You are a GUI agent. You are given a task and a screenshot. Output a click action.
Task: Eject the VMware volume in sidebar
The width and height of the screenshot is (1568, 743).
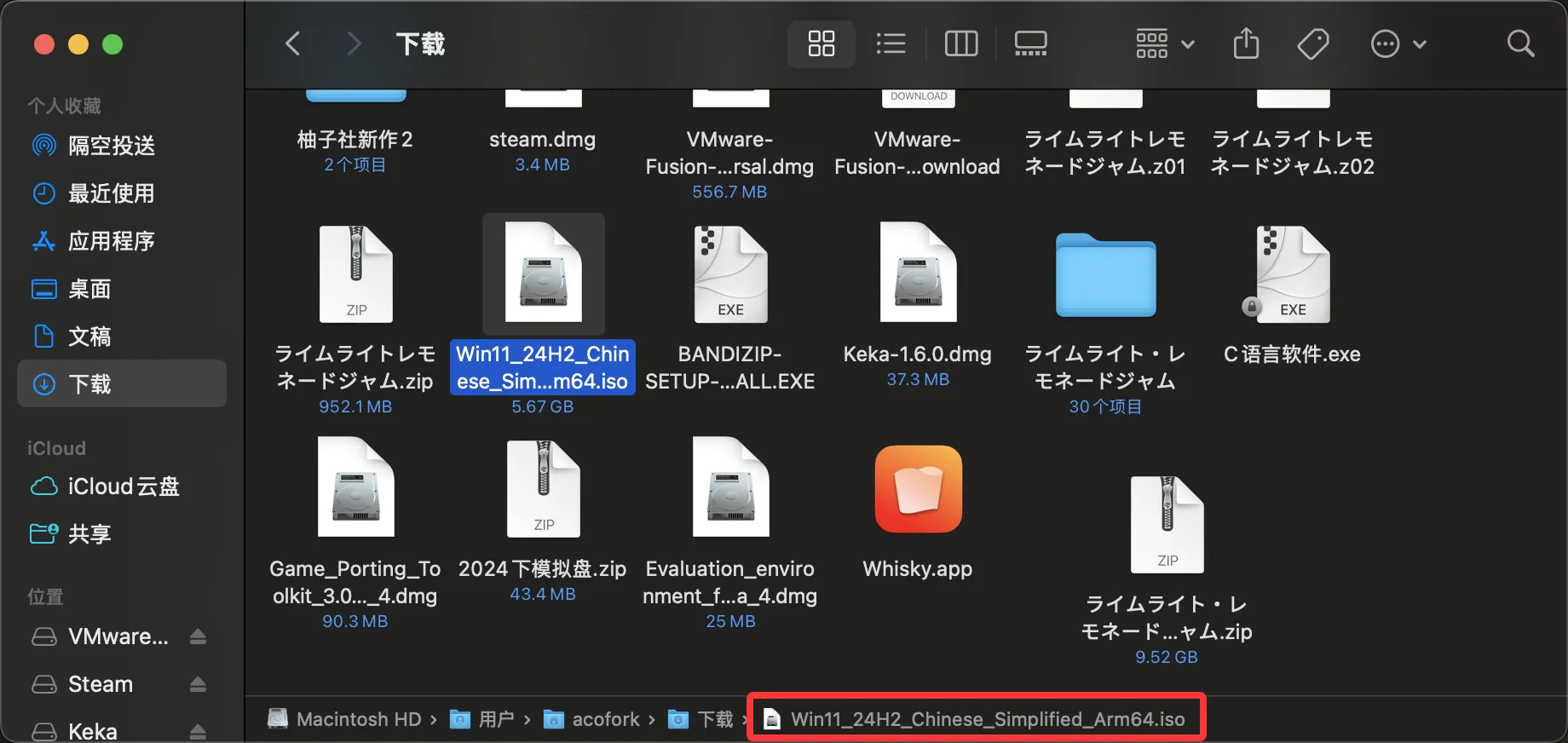pos(198,636)
